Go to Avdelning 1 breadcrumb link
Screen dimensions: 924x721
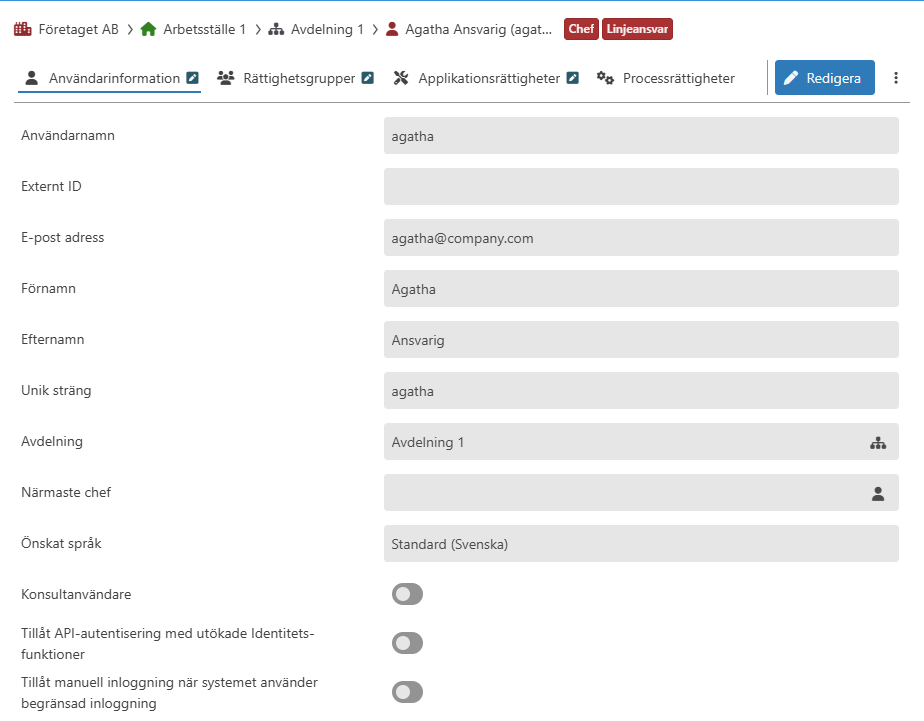click(327, 29)
